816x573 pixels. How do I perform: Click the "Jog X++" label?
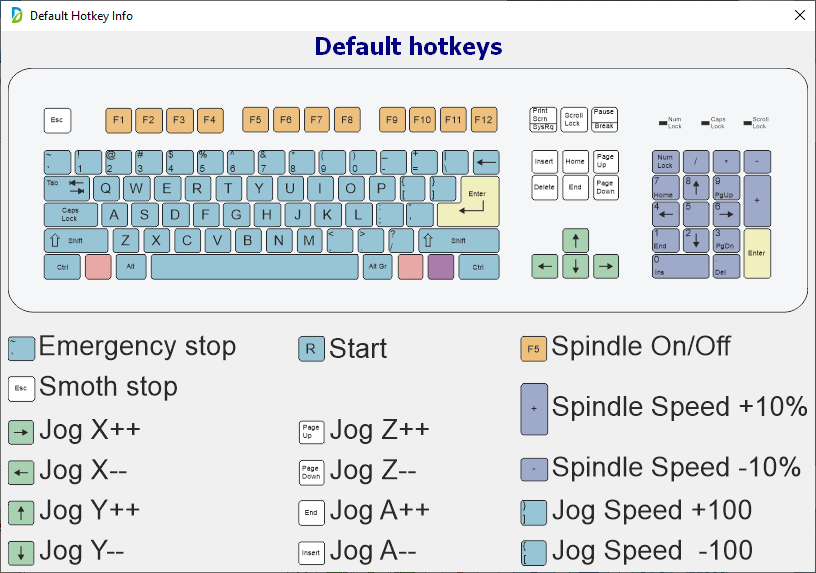click(90, 430)
